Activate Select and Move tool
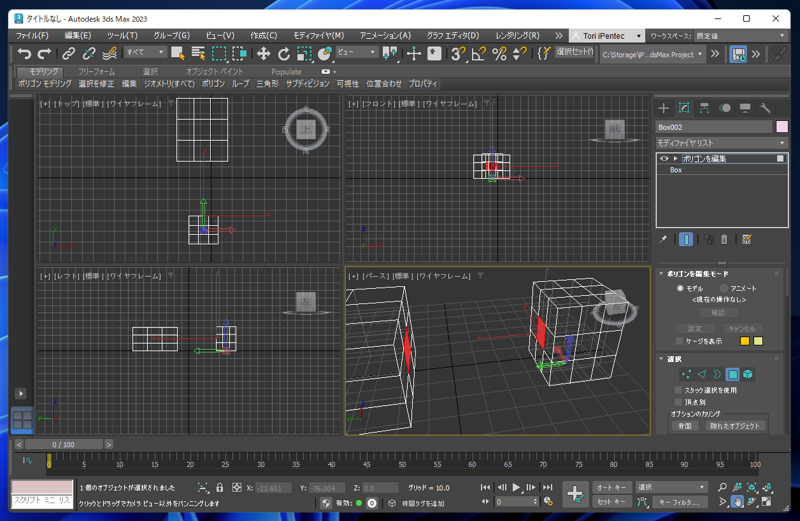Viewport: 800px width, 521px height. point(263,54)
